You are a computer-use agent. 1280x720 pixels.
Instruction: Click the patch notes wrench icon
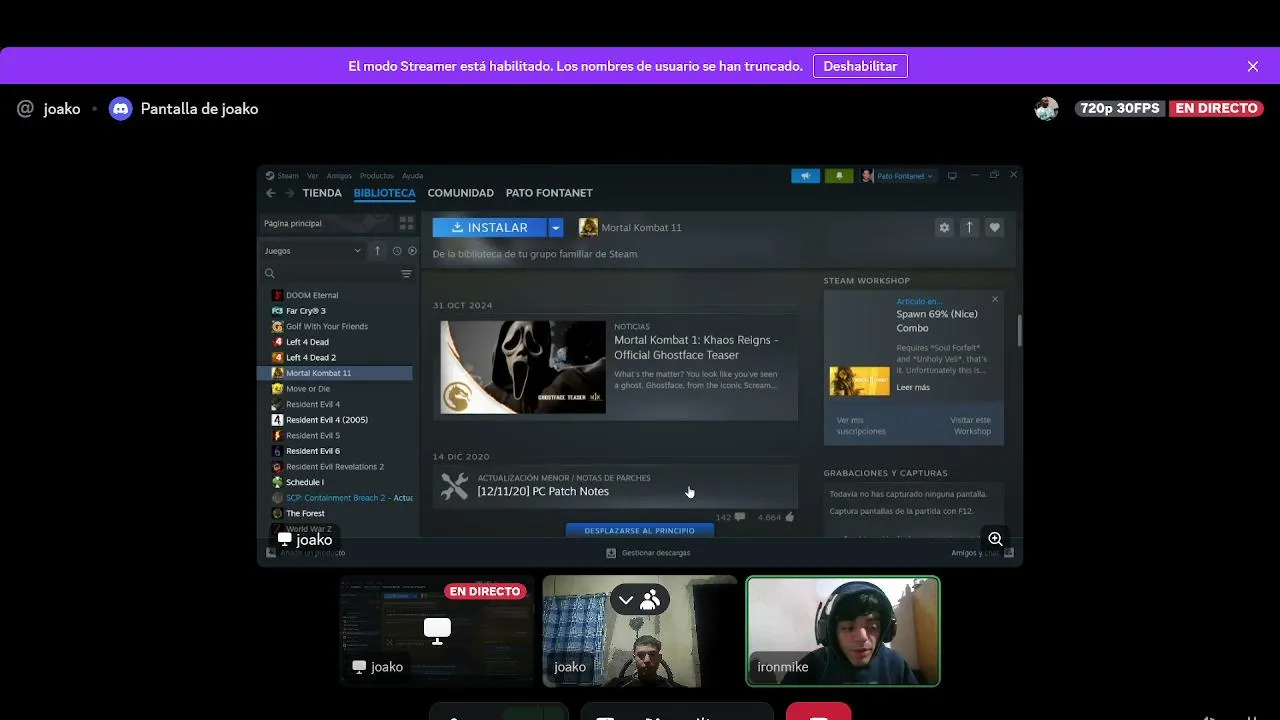pos(454,486)
